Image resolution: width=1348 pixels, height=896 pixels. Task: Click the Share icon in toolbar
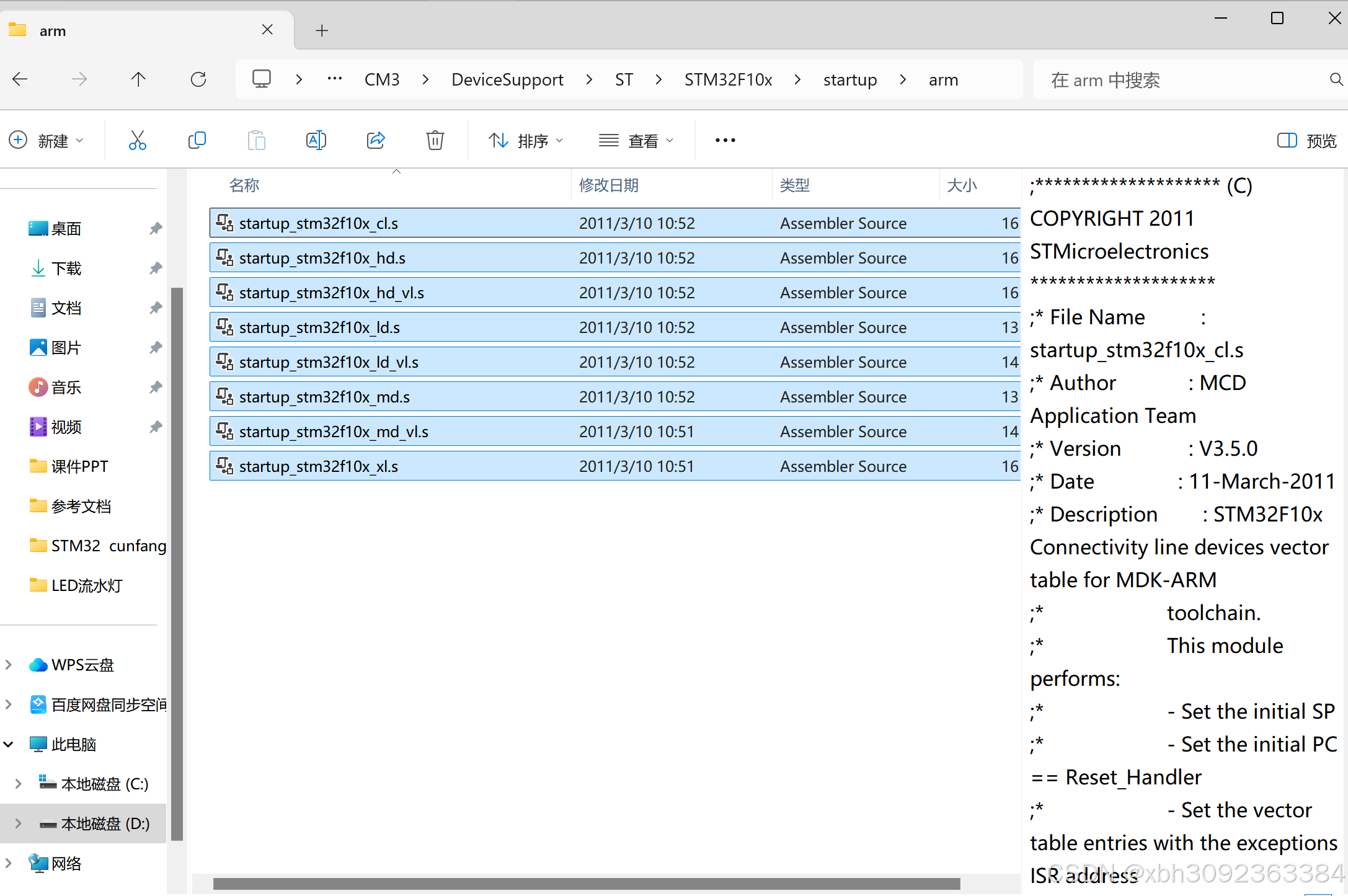pos(376,141)
